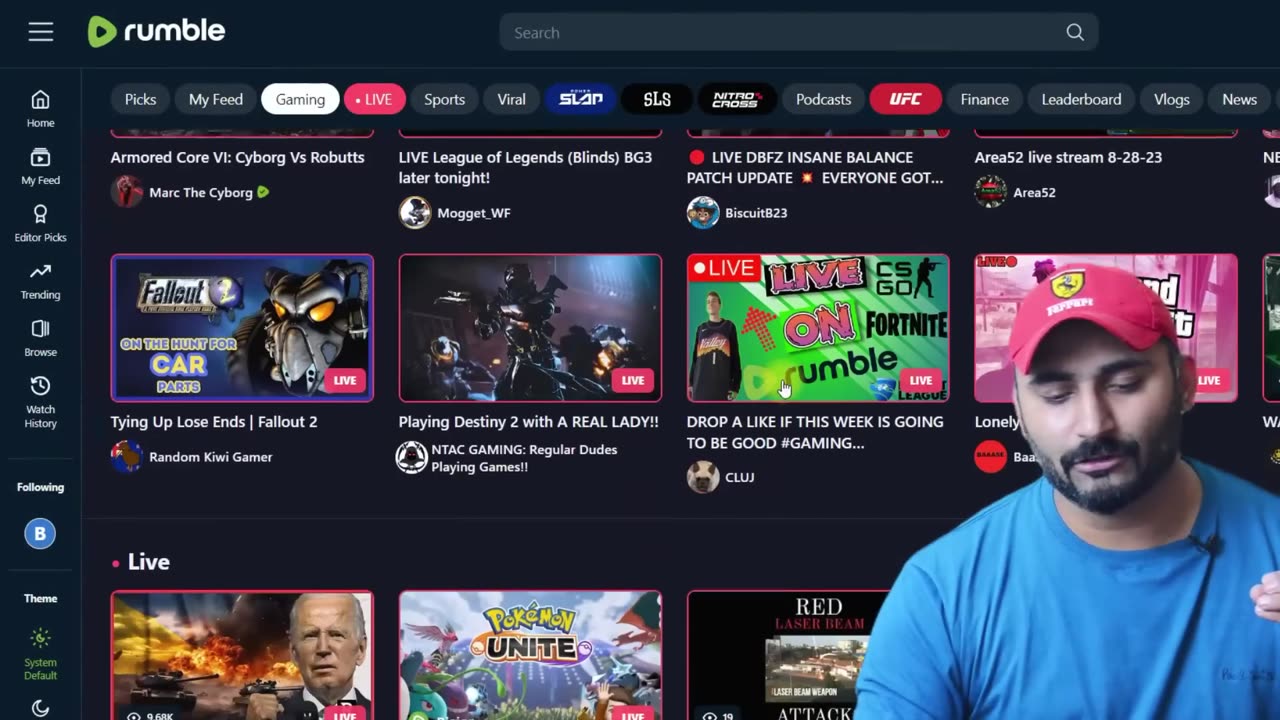1280x720 pixels.
Task: Click Area52 channel avatar
Action: point(991,192)
